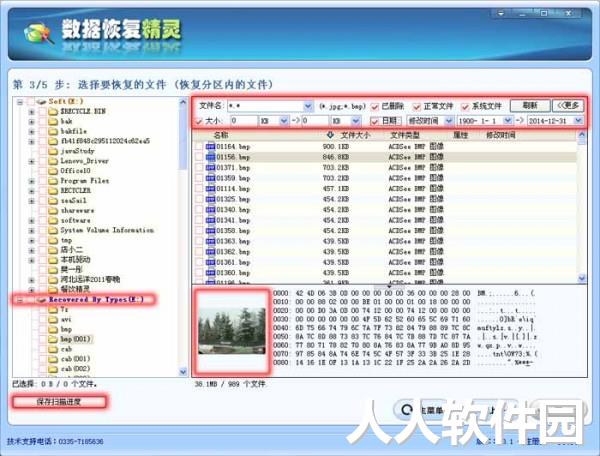
Task: Open the 文件名 filename pattern dropdown
Action: (308, 106)
